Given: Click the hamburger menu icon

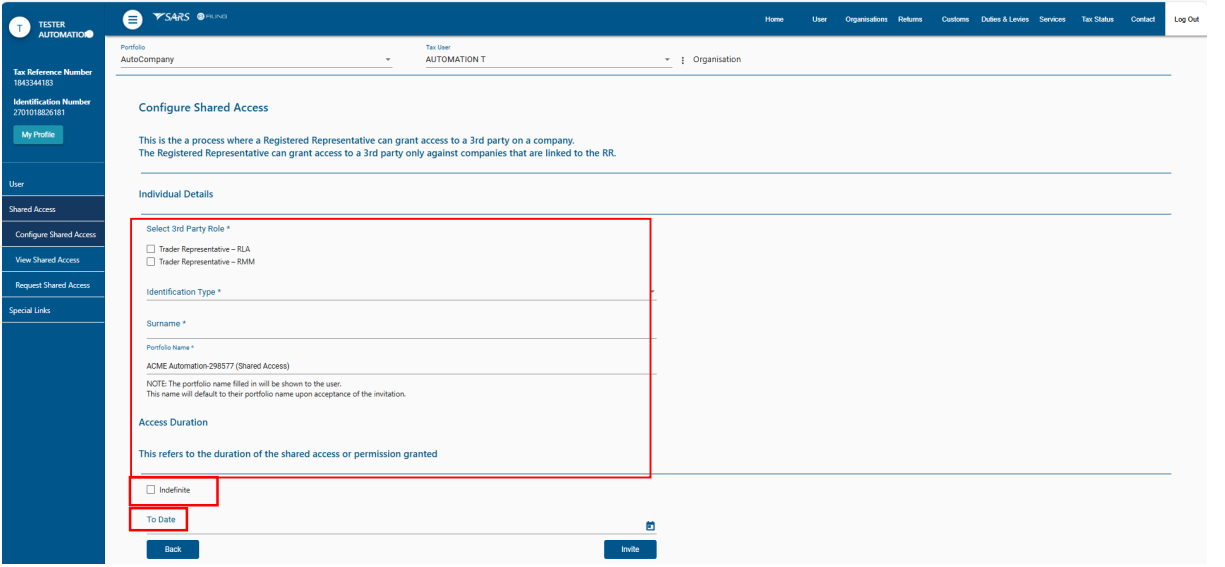Looking at the screenshot, I should (132, 19).
